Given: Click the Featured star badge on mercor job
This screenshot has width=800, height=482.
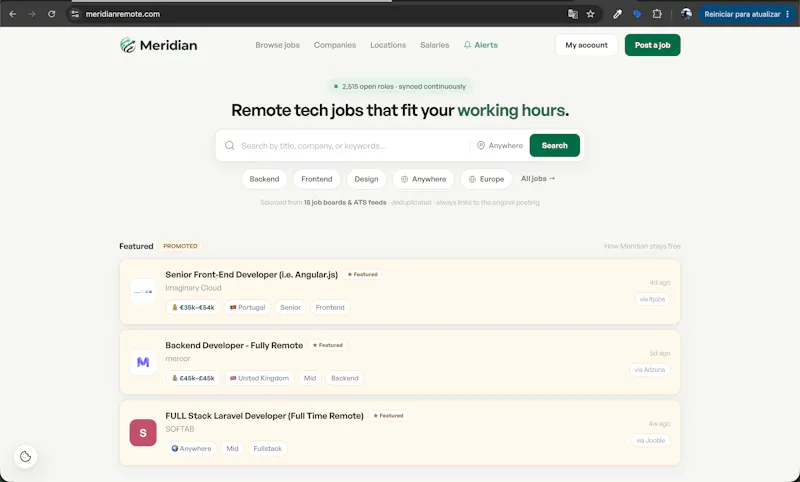Looking at the screenshot, I should 328,345.
